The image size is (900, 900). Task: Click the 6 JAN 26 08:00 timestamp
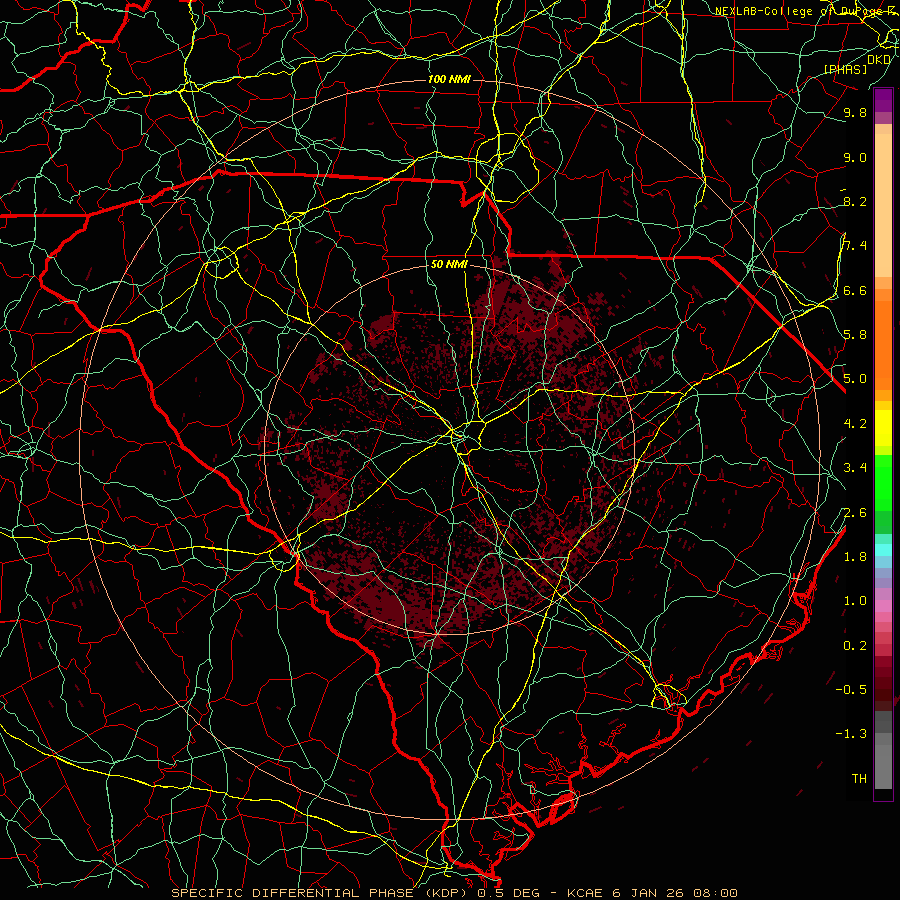(x=674, y=893)
